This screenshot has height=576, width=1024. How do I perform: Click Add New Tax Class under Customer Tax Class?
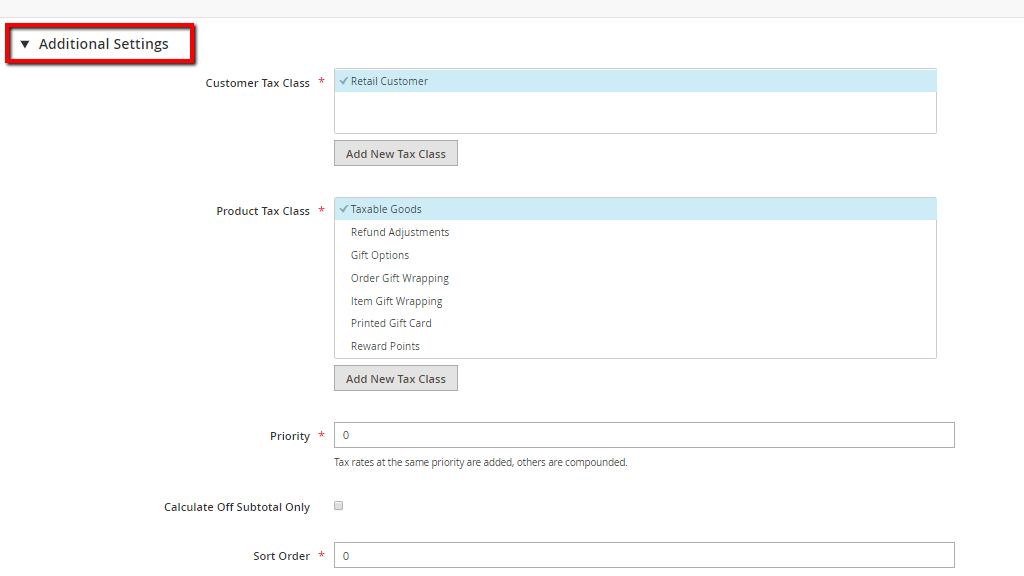(x=395, y=153)
